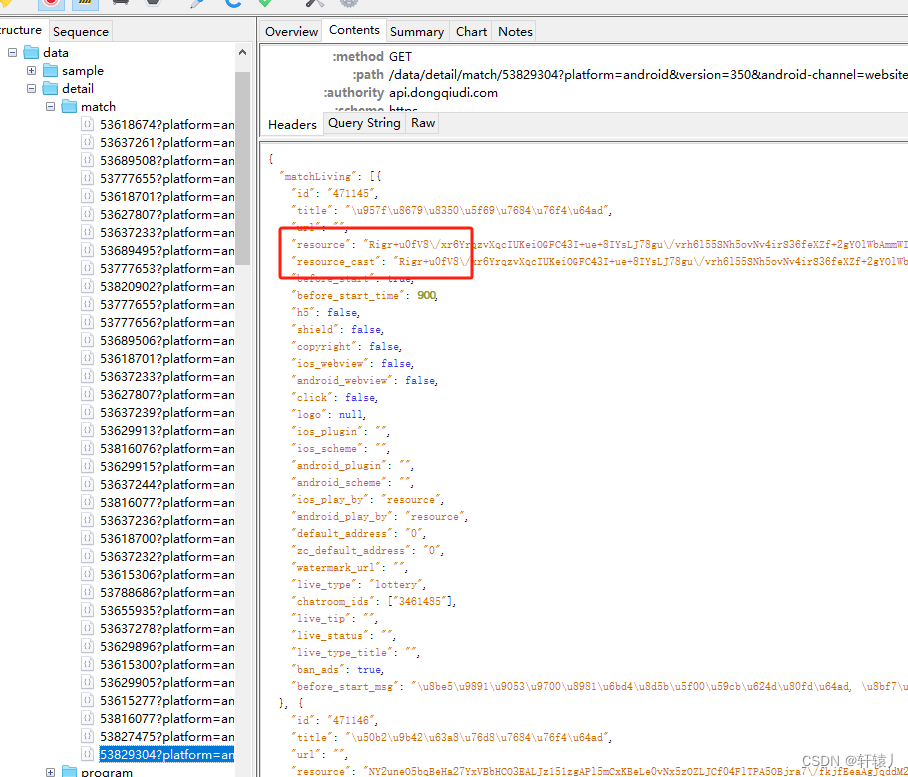Select request 53615300 in match folder

click(167, 664)
